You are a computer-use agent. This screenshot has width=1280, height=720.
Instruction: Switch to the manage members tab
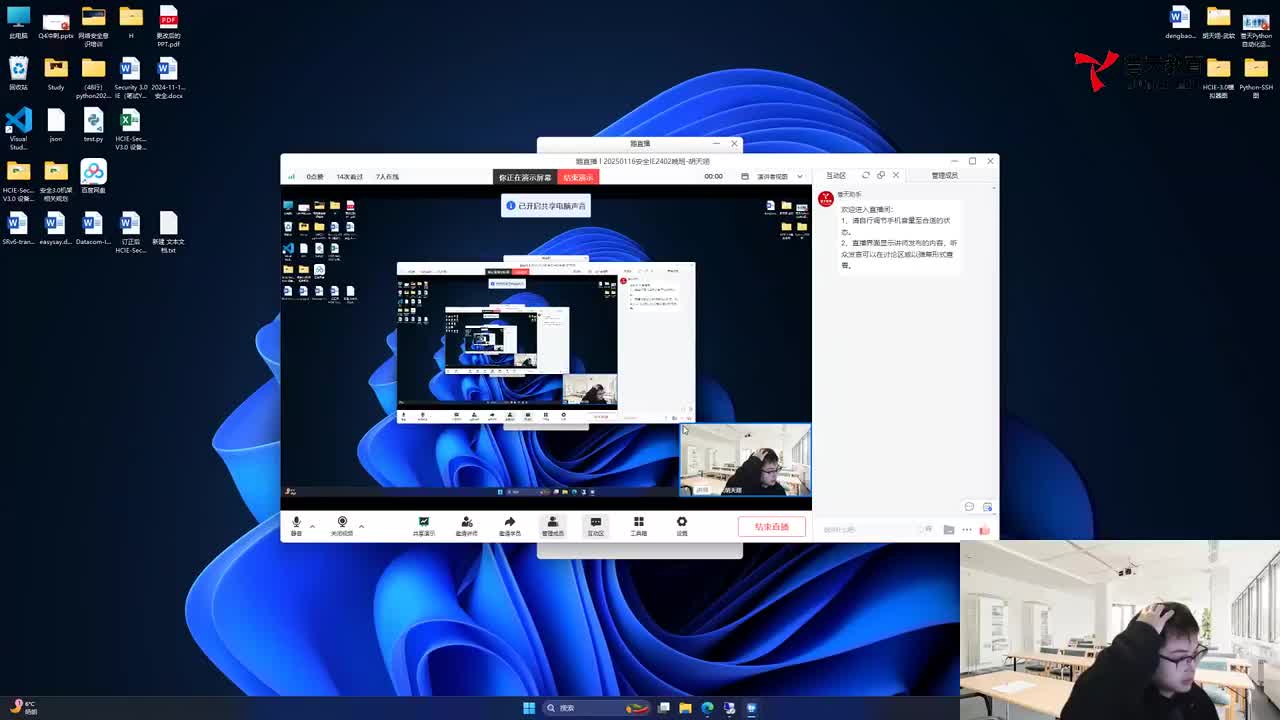pyautogui.click(x=944, y=175)
